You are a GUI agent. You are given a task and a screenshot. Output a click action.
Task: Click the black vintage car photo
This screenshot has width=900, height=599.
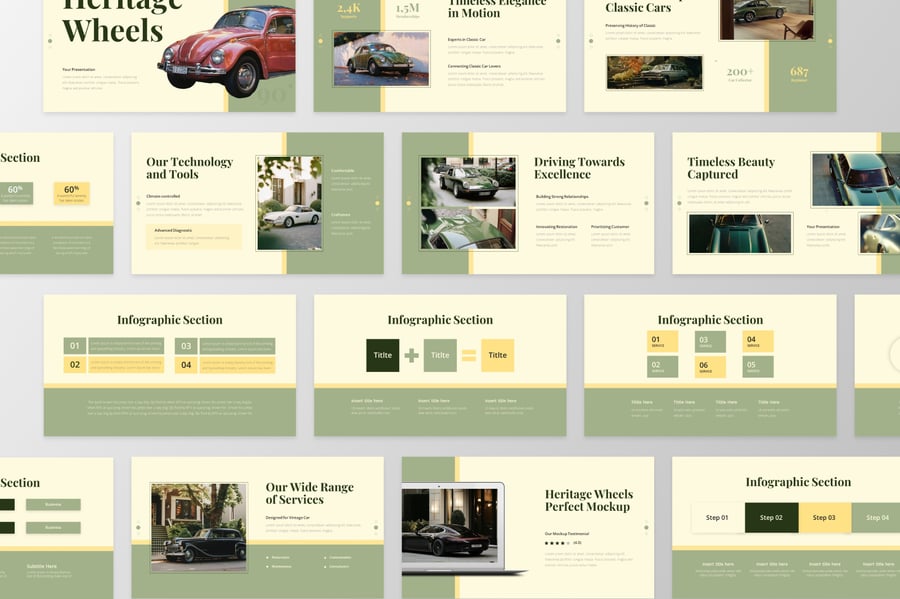(x=198, y=527)
